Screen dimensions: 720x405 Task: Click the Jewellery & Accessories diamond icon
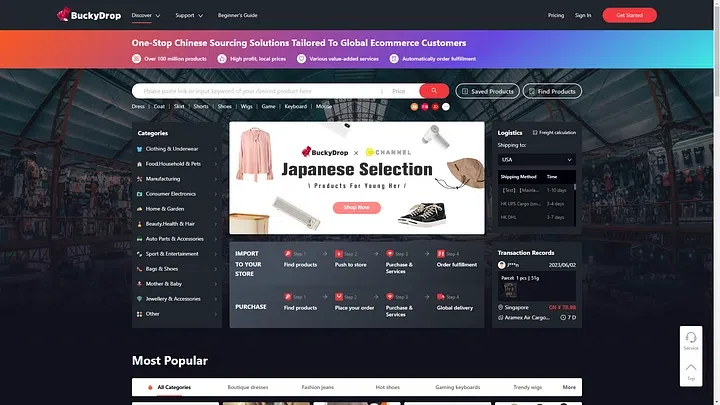tap(140, 299)
